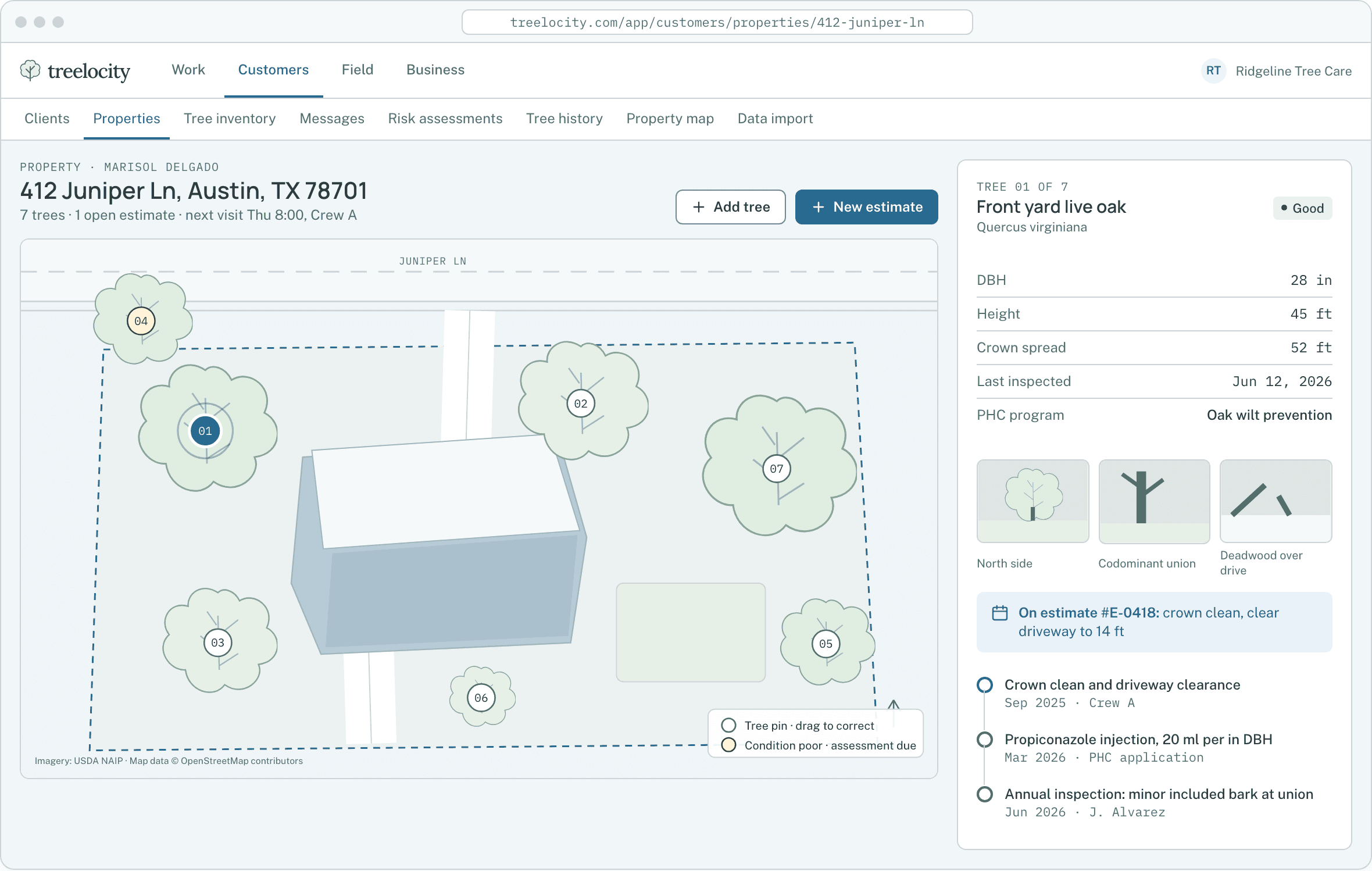The height and width of the screenshot is (871, 1372).
Task: Open the Codominant union photo thumbnail
Action: [1155, 501]
